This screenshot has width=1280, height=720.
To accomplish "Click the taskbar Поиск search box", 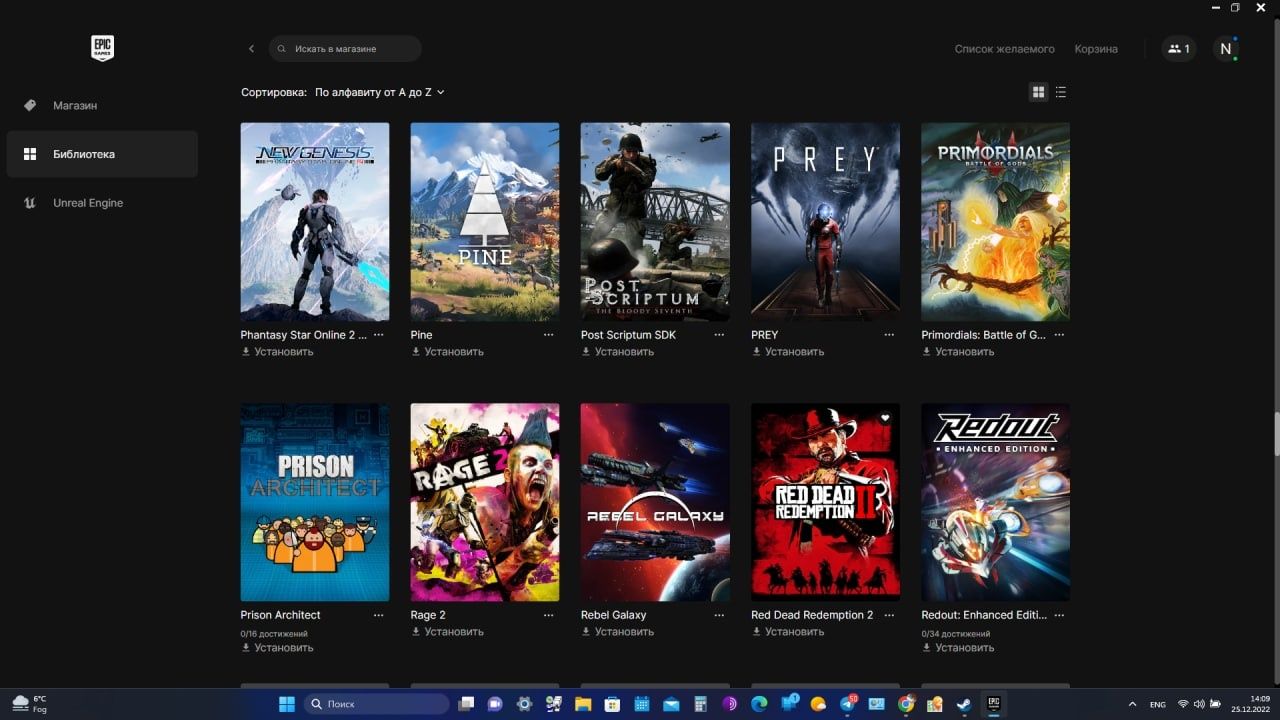I will (x=376, y=704).
